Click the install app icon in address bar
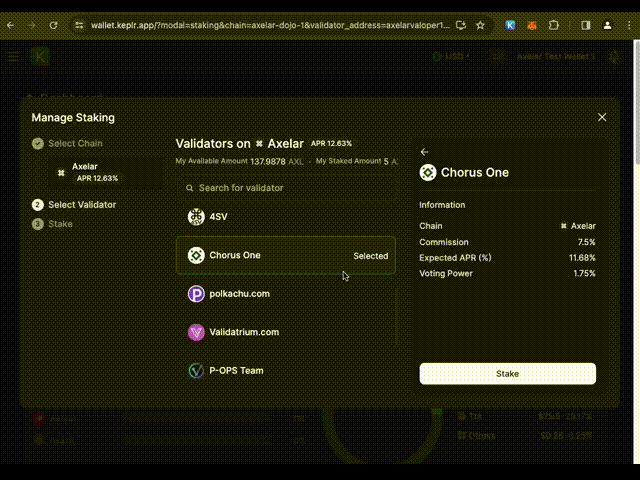Viewport: 640px width, 480px height. 461,25
